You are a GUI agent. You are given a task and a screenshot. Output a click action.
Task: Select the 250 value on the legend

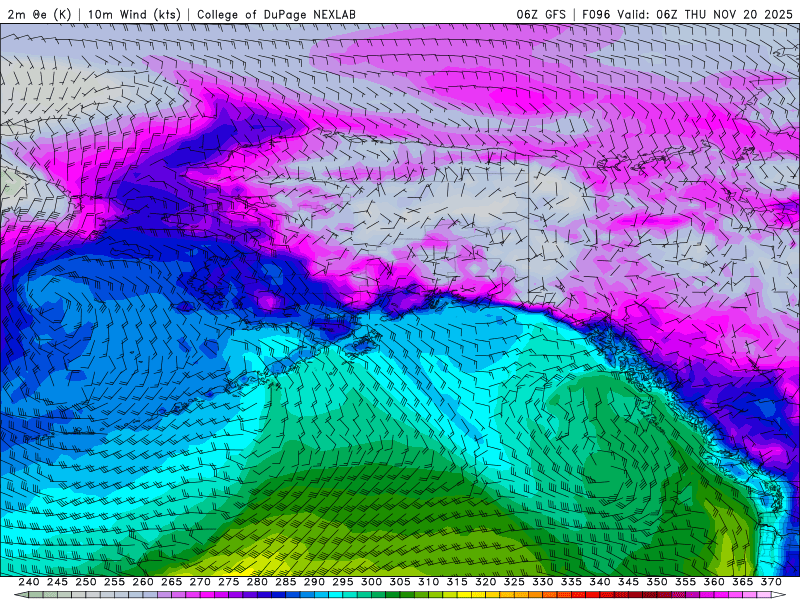click(86, 582)
